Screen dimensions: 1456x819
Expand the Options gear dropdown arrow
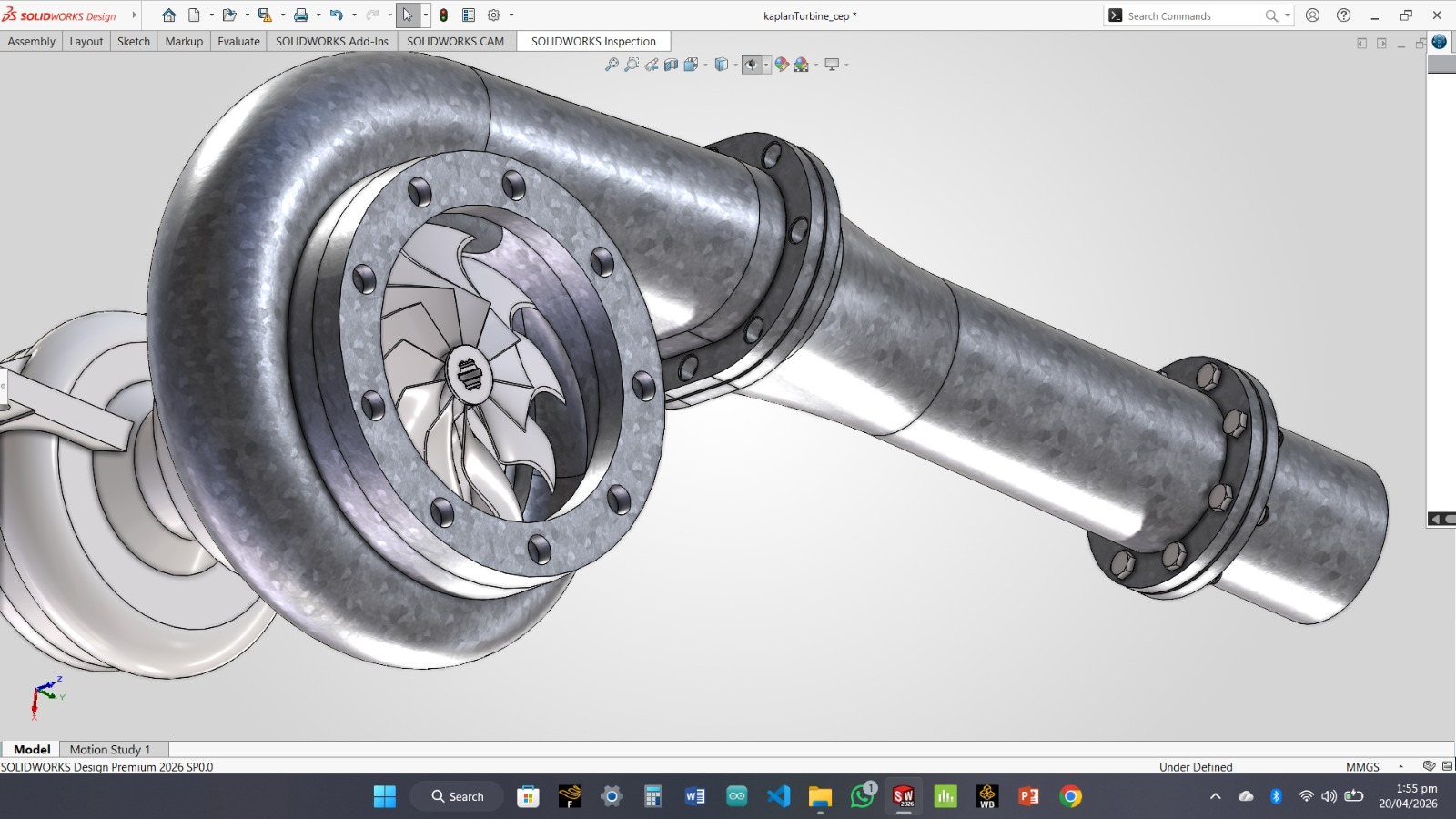[x=511, y=15]
